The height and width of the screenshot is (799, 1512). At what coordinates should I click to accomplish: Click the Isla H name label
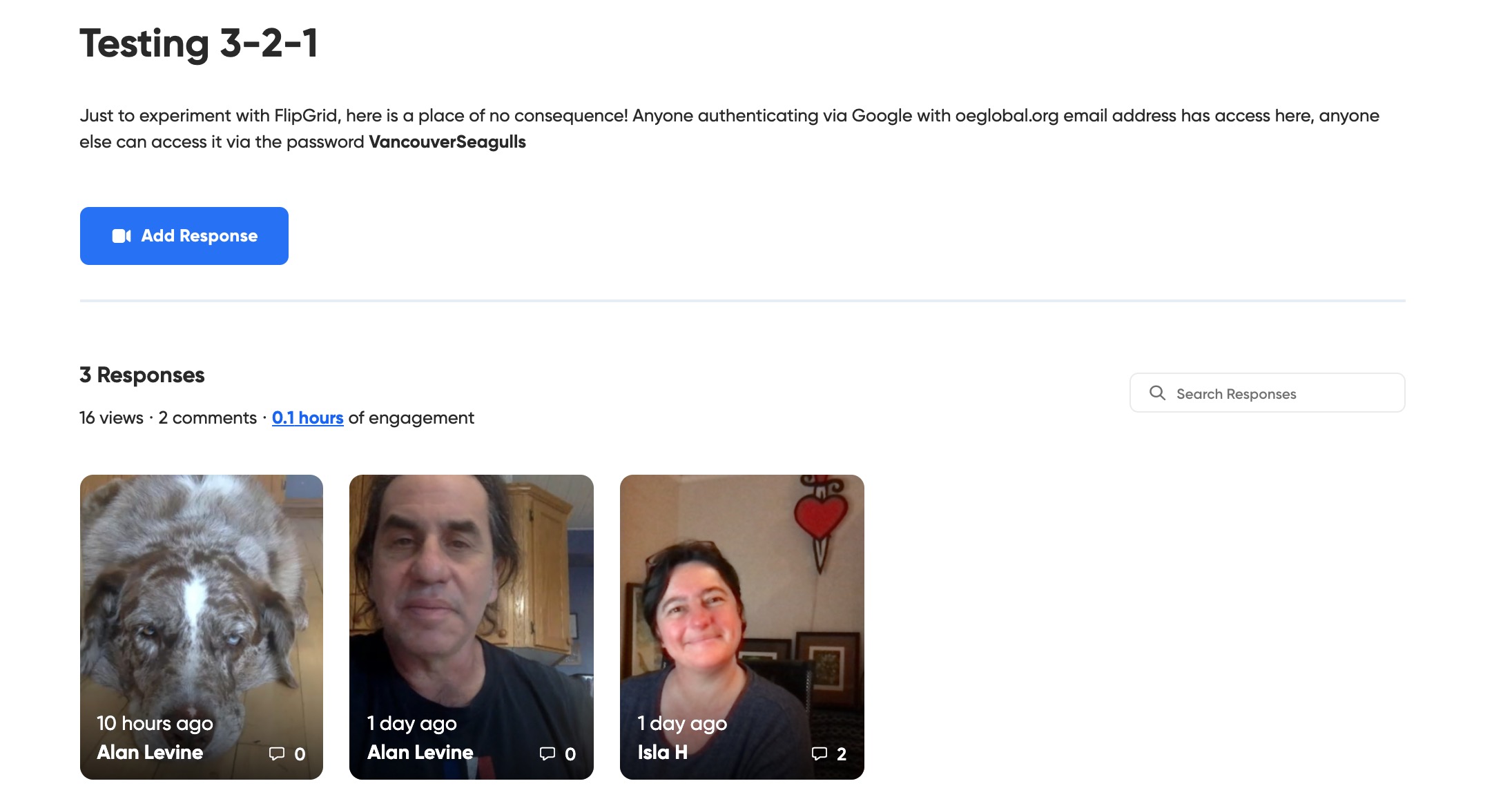coord(663,752)
